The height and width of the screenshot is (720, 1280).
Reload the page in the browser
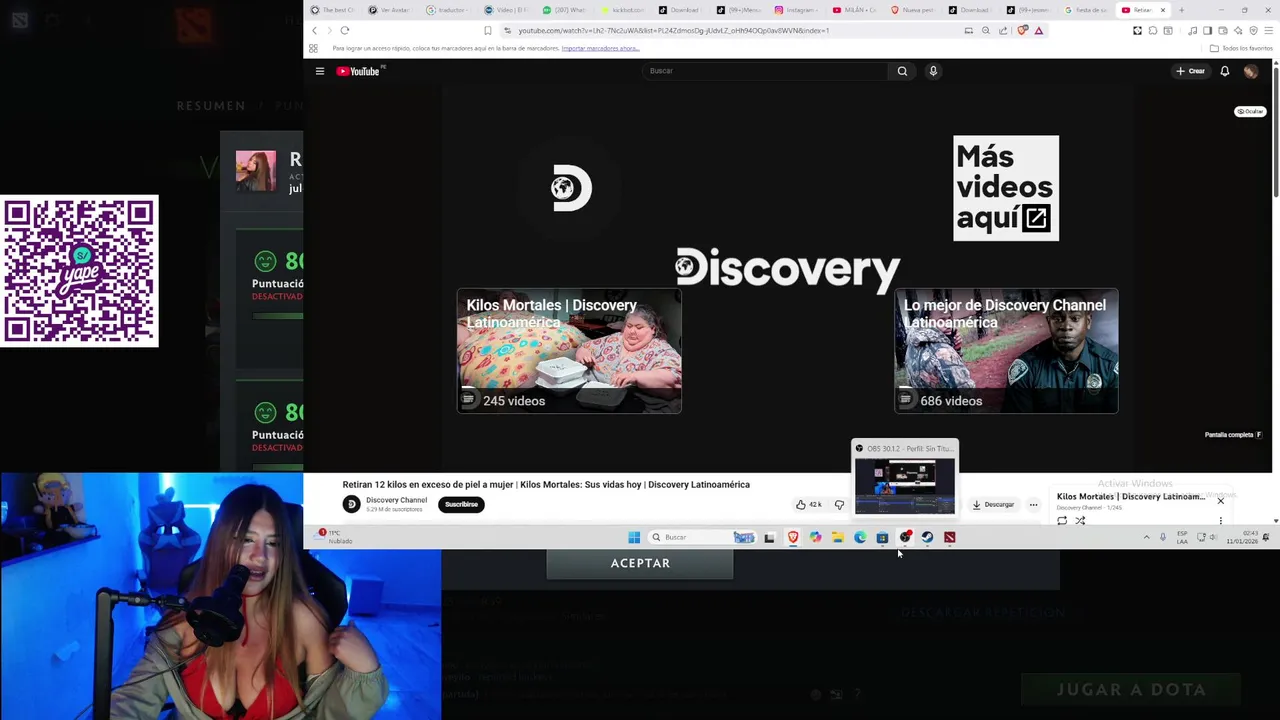pyautogui.click(x=344, y=30)
